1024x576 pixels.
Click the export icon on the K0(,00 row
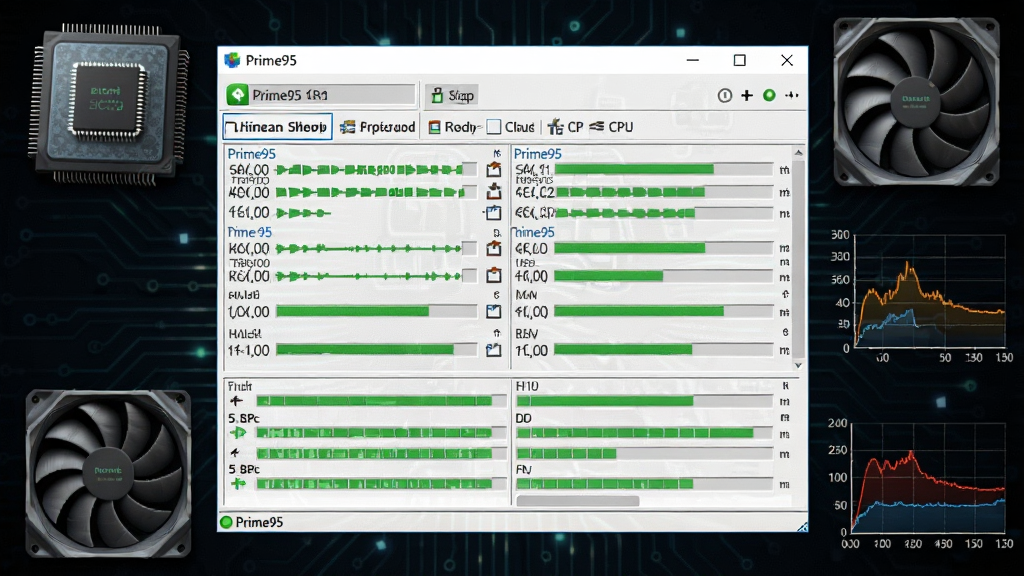click(494, 248)
